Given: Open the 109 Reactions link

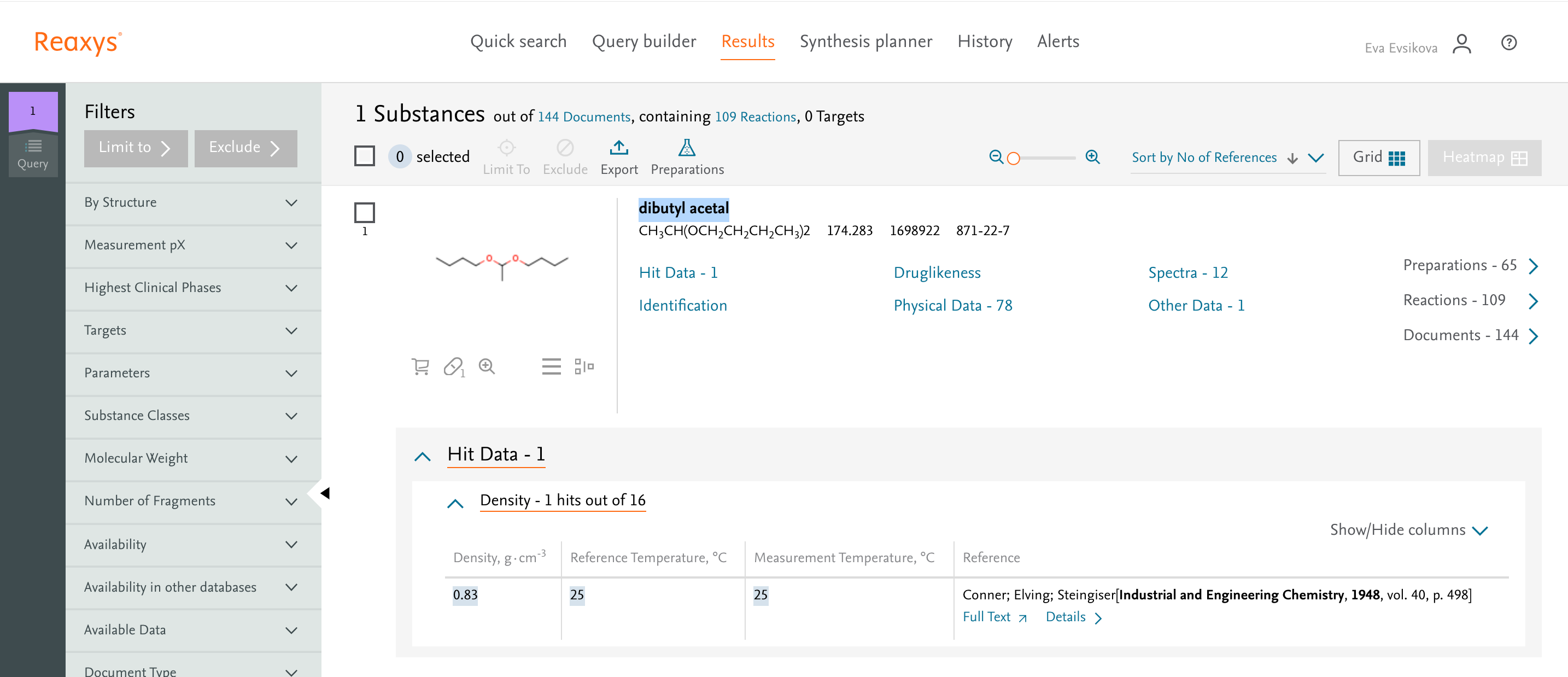Looking at the screenshot, I should (x=756, y=117).
